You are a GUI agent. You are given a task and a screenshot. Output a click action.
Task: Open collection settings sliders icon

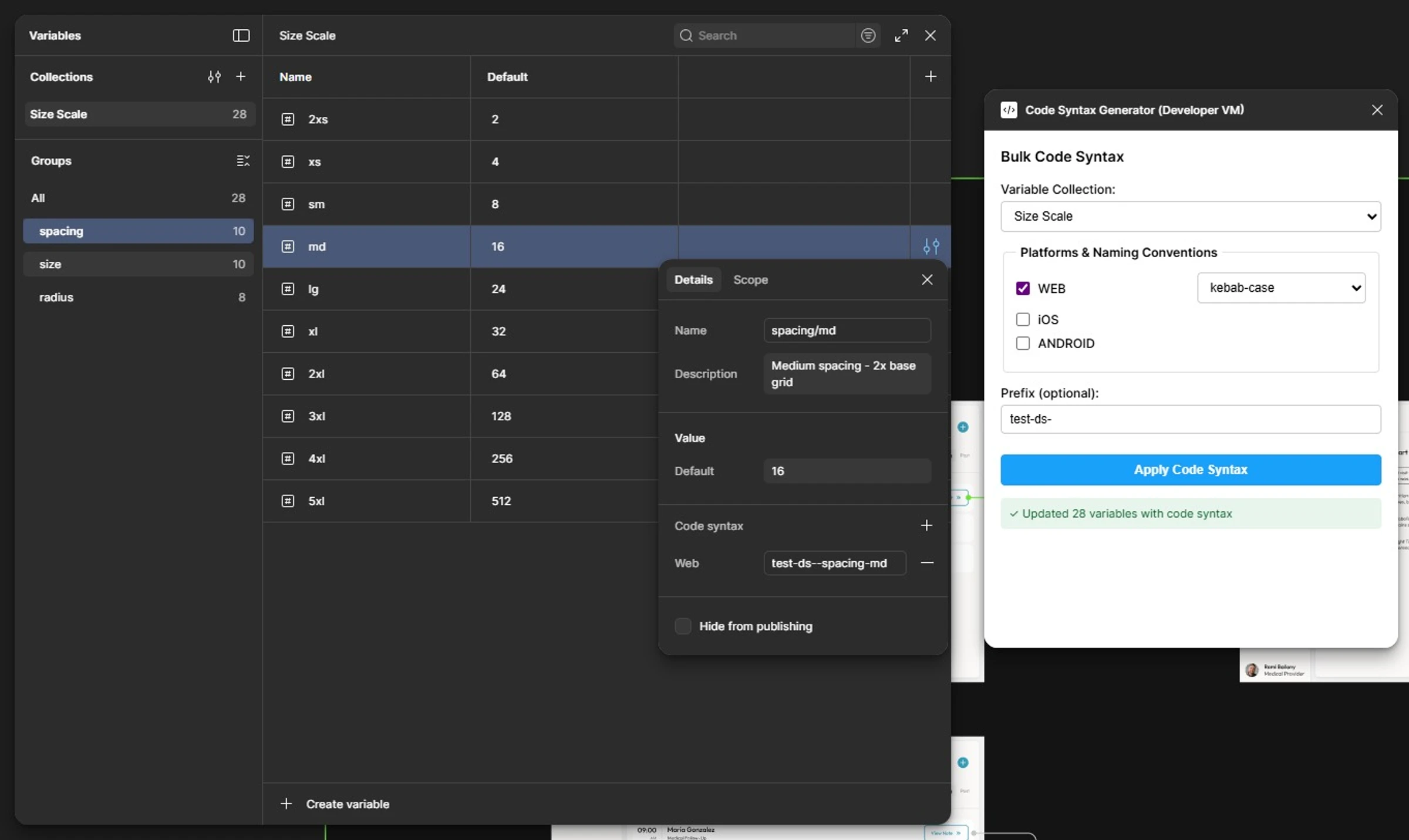point(214,77)
